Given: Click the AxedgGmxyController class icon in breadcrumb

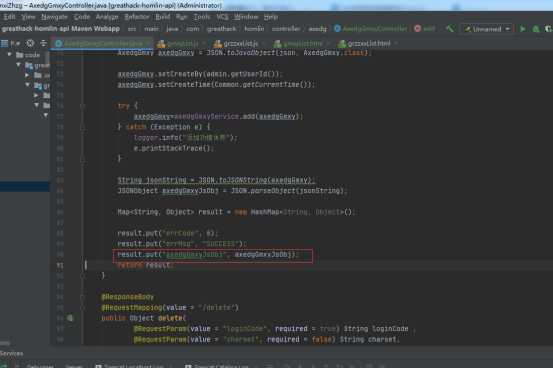Looking at the screenshot, I should 337,29.
